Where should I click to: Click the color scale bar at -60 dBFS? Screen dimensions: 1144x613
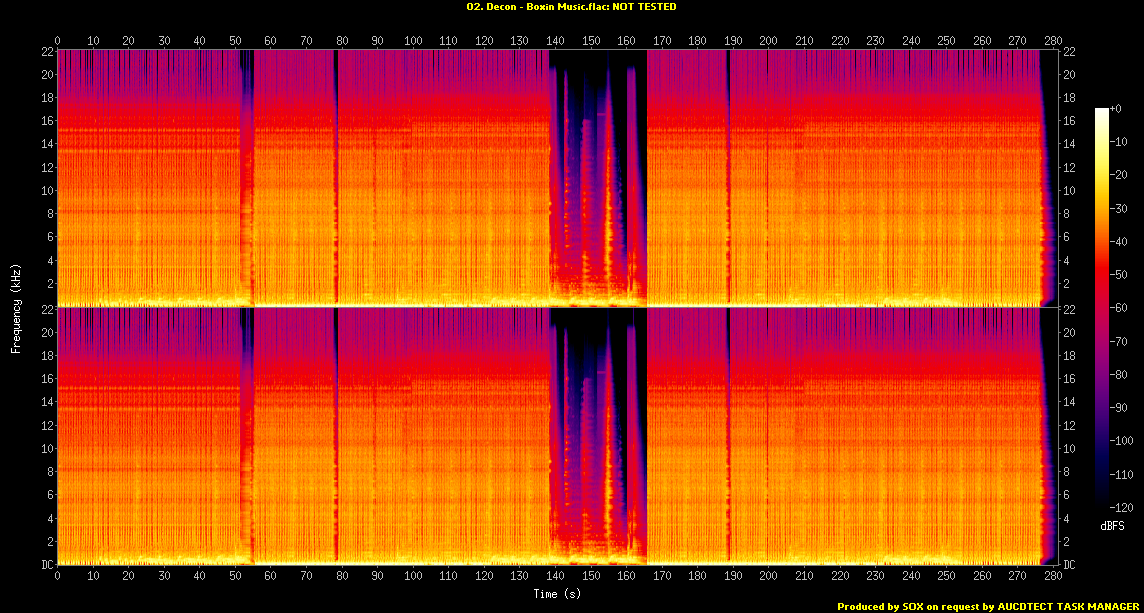tap(1102, 310)
